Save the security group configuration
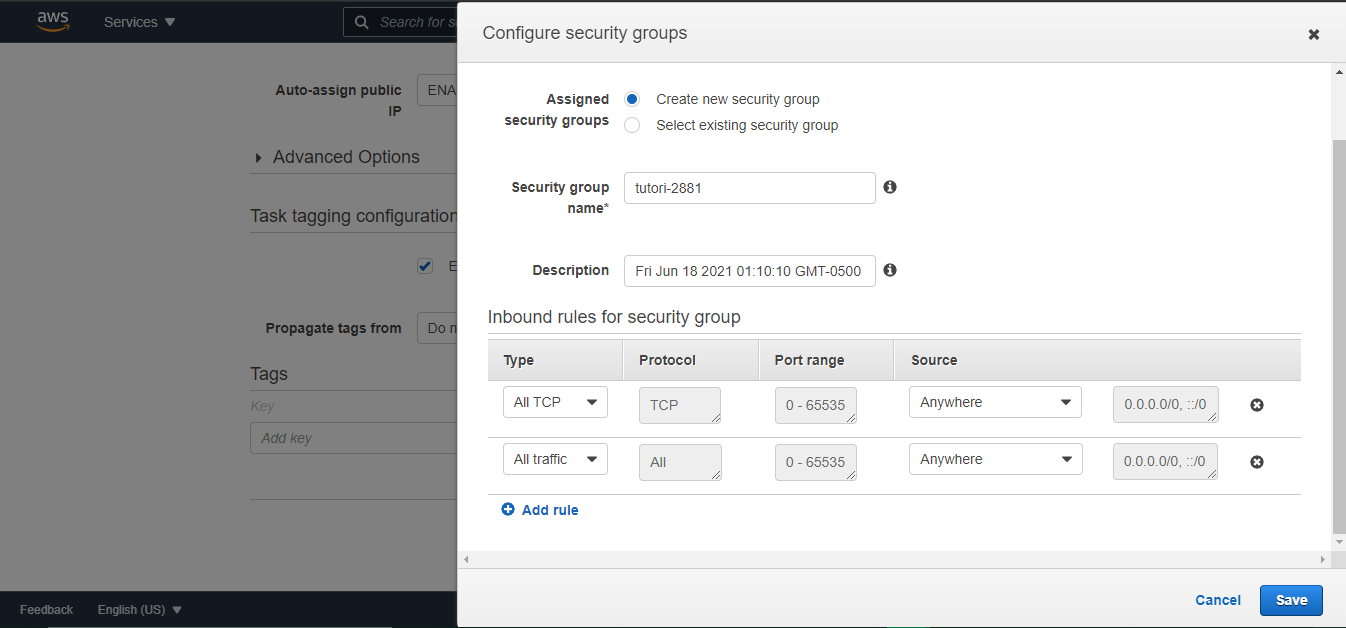The height and width of the screenshot is (628, 1346). [x=1291, y=600]
